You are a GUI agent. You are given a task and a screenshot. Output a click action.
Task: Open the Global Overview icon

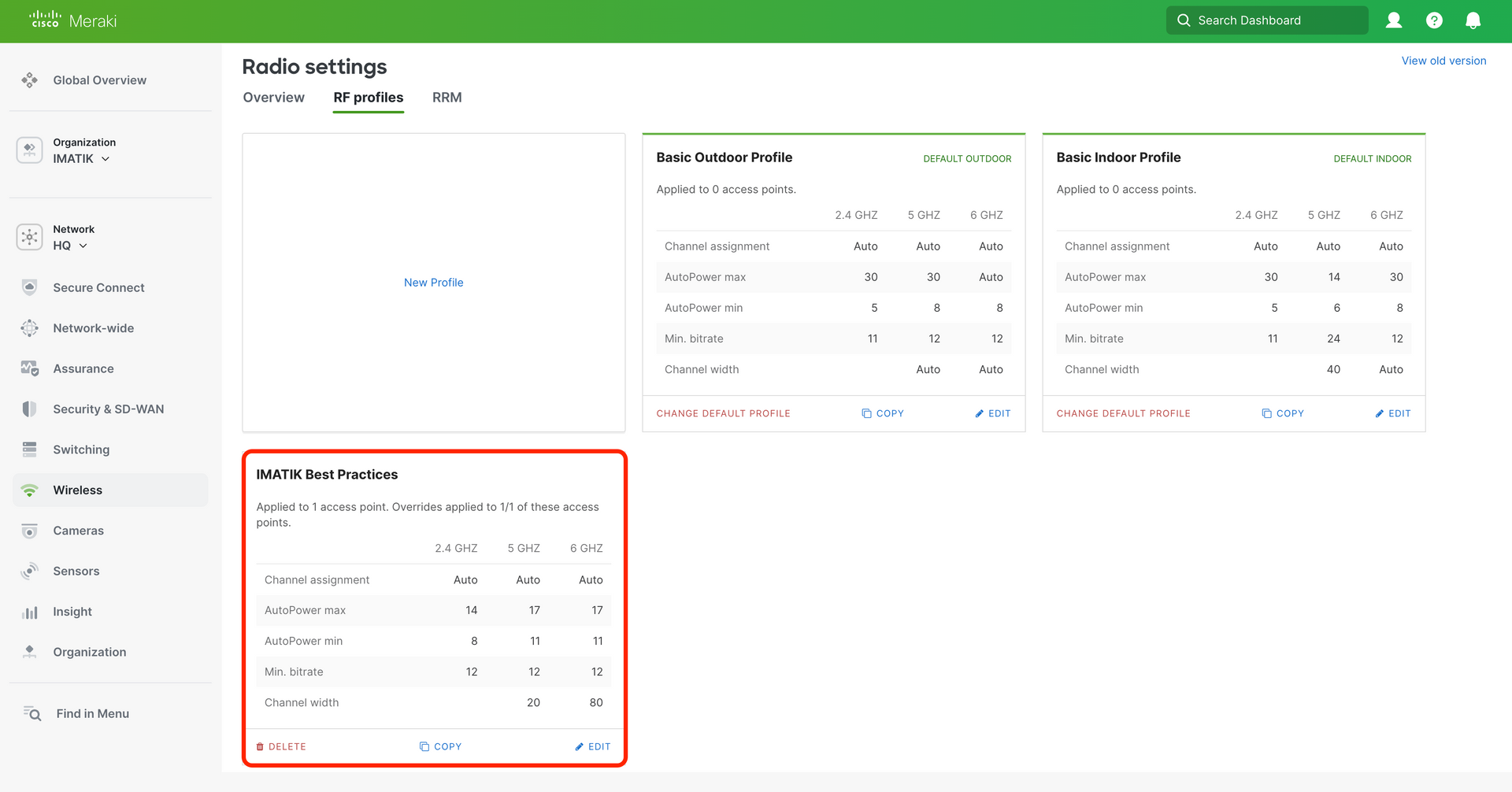click(x=30, y=80)
